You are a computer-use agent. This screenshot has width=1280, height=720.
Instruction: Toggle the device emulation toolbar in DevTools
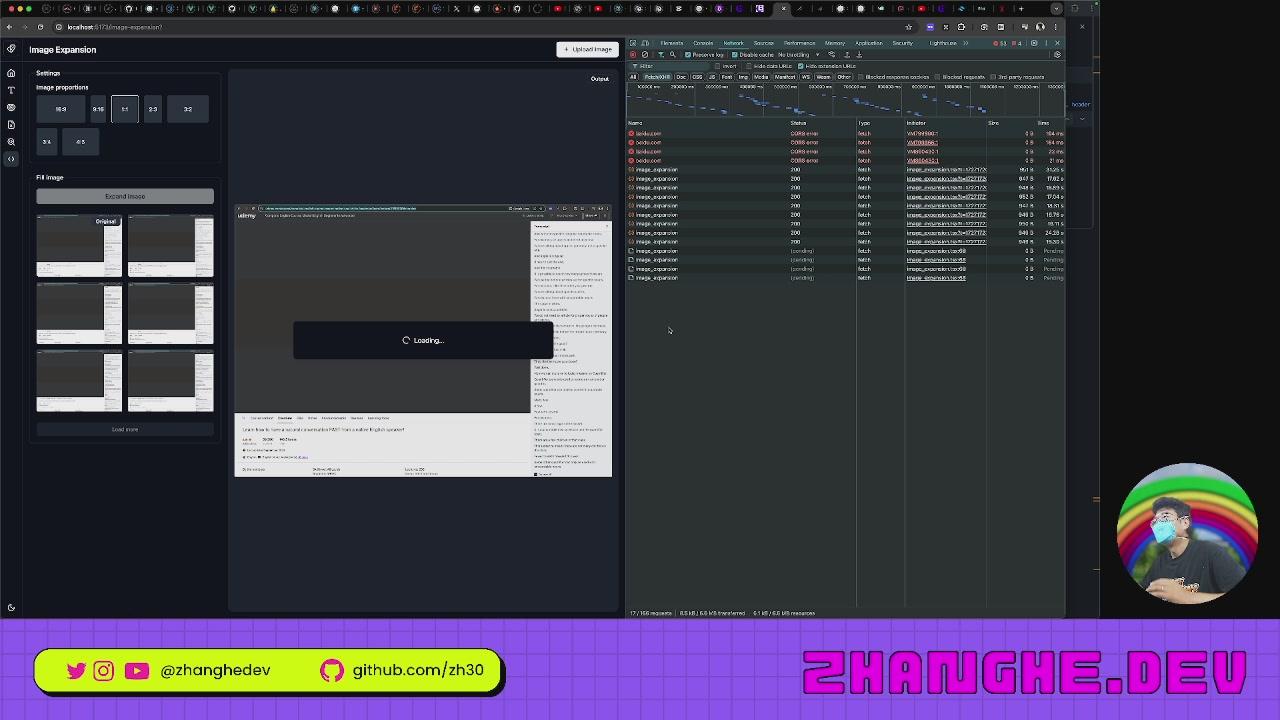point(646,43)
